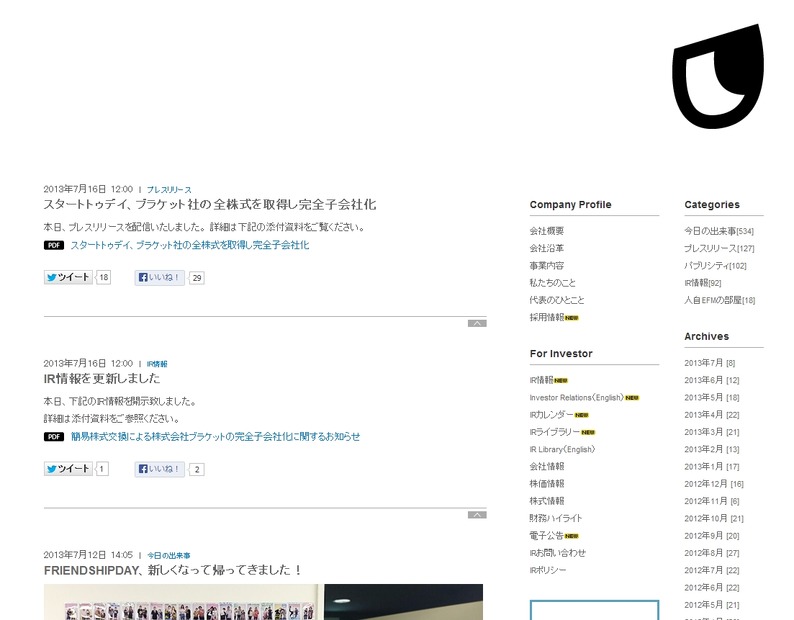The image size is (794, 620).
Task: Open archive 2012年12月 [16]
Action: 713,484
